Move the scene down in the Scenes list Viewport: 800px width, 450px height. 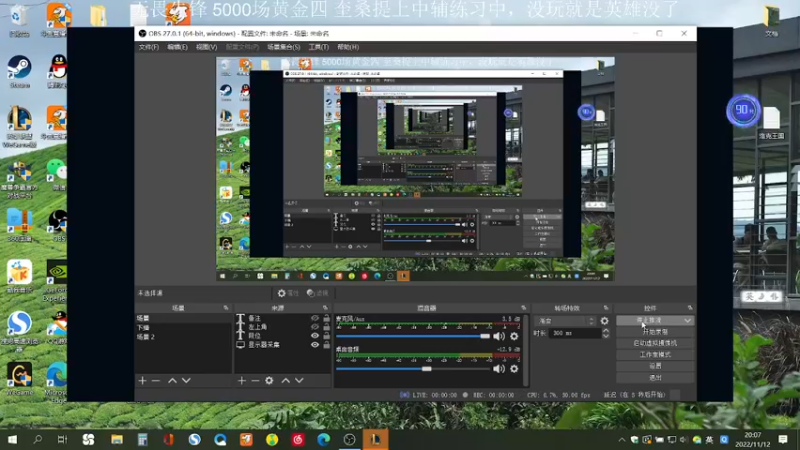point(186,381)
